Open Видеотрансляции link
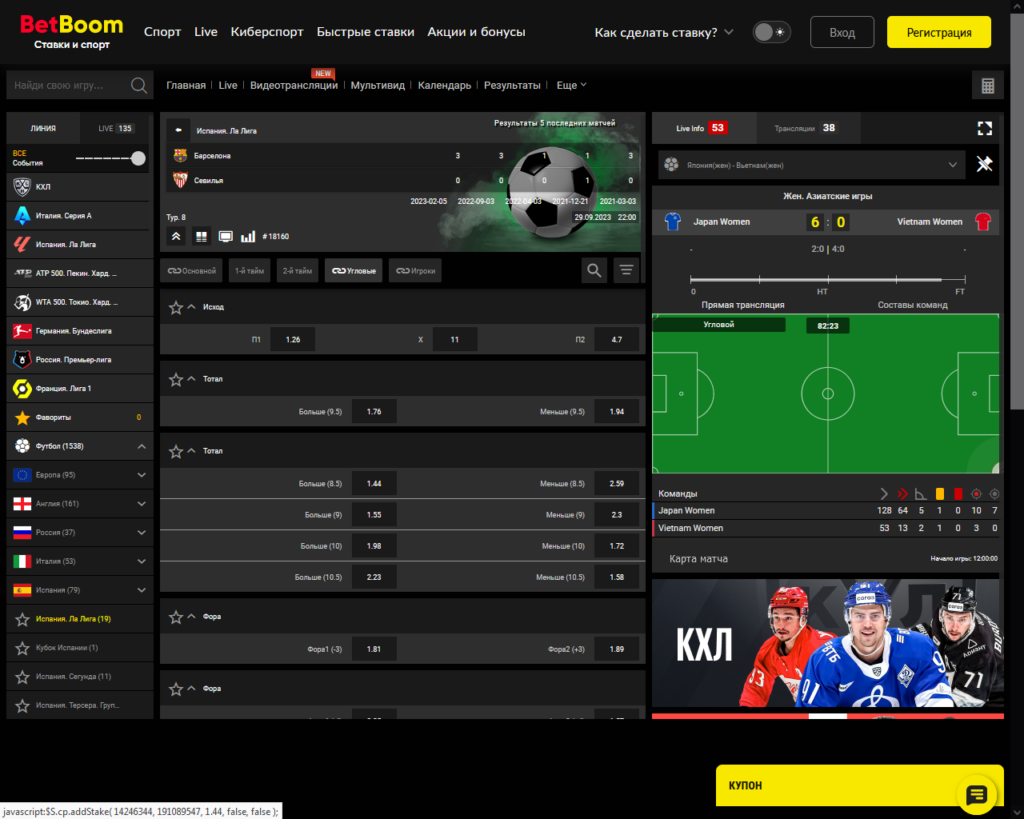The width and height of the screenshot is (1024, 819). [x=293, y=86]
